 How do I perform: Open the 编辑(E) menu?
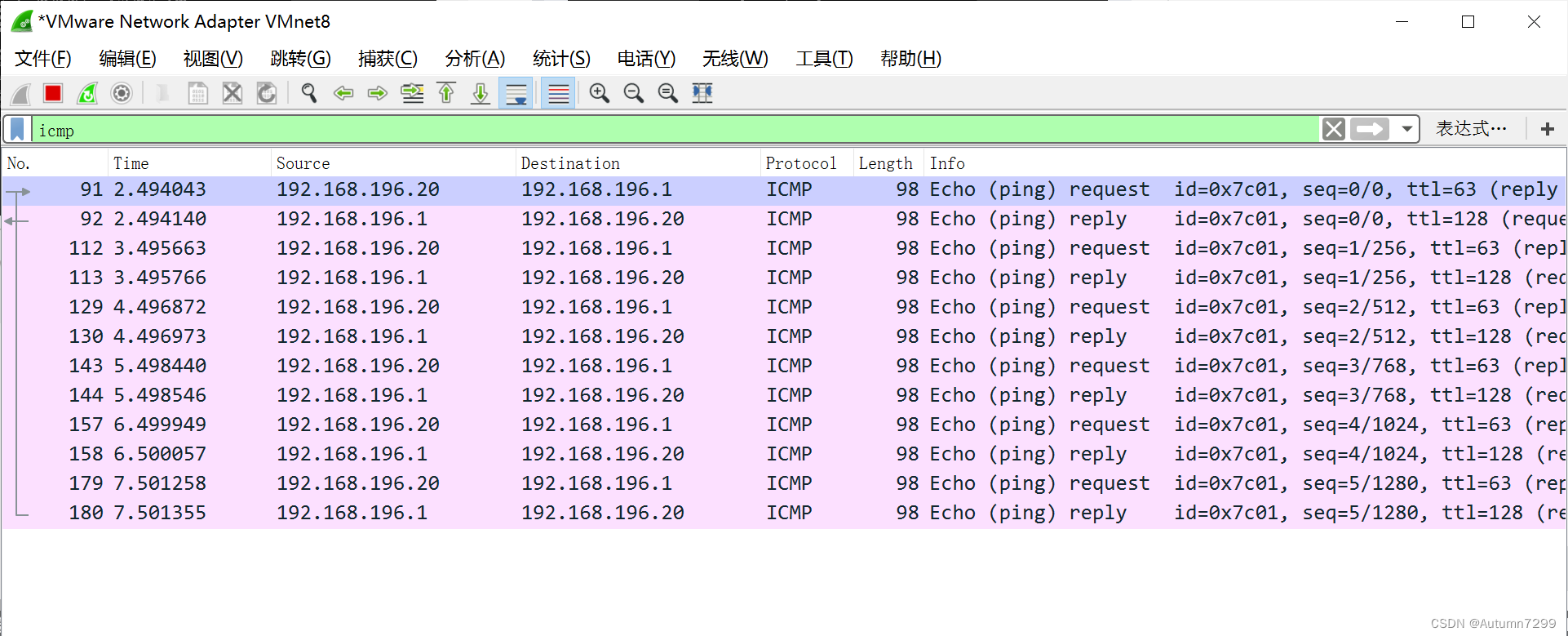pyautogui.click(x=127, y=59)
